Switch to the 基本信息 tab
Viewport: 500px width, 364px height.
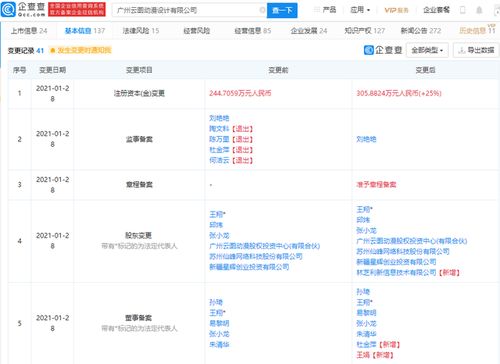tap(85, 31)
